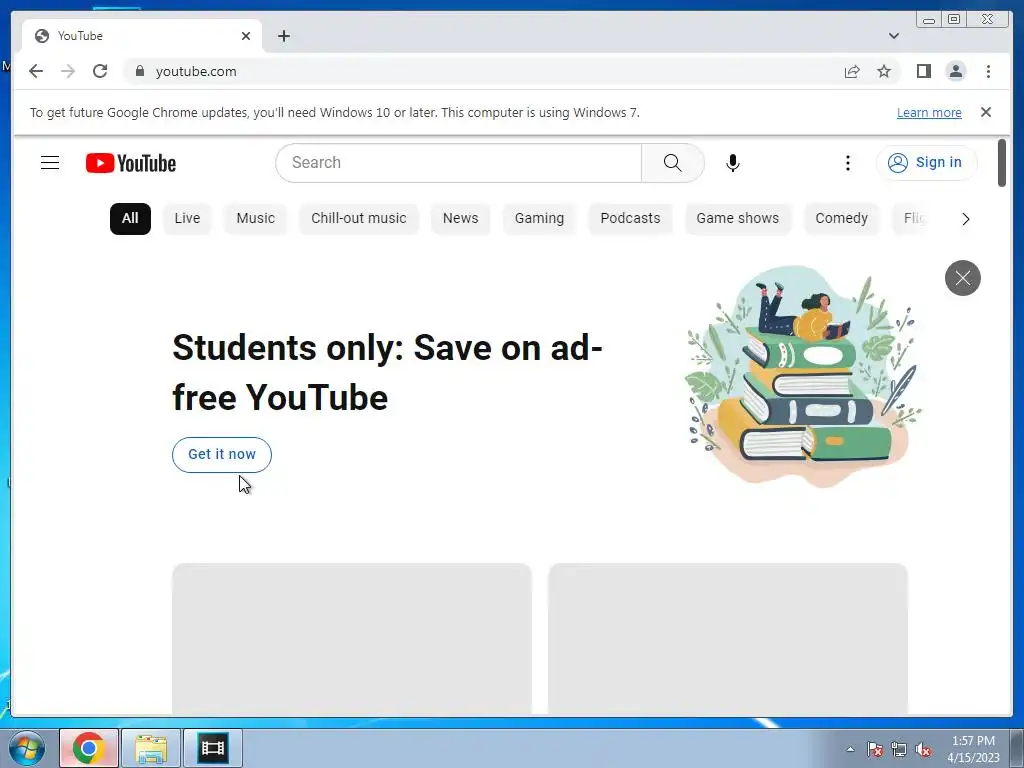Close the YouTube tab
The image size is (1024, 768).
(x=246, y=36)
